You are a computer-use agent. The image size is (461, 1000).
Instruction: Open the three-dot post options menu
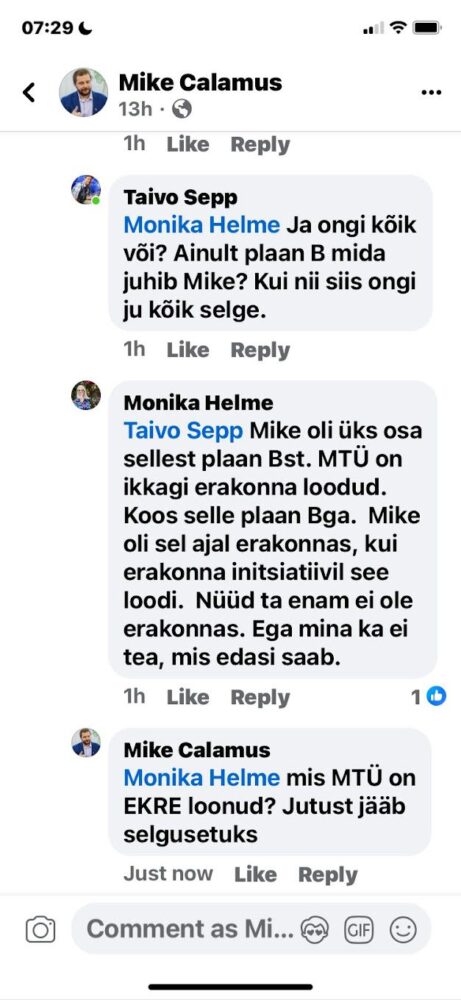pyautogui.click(x=431, y=92)
